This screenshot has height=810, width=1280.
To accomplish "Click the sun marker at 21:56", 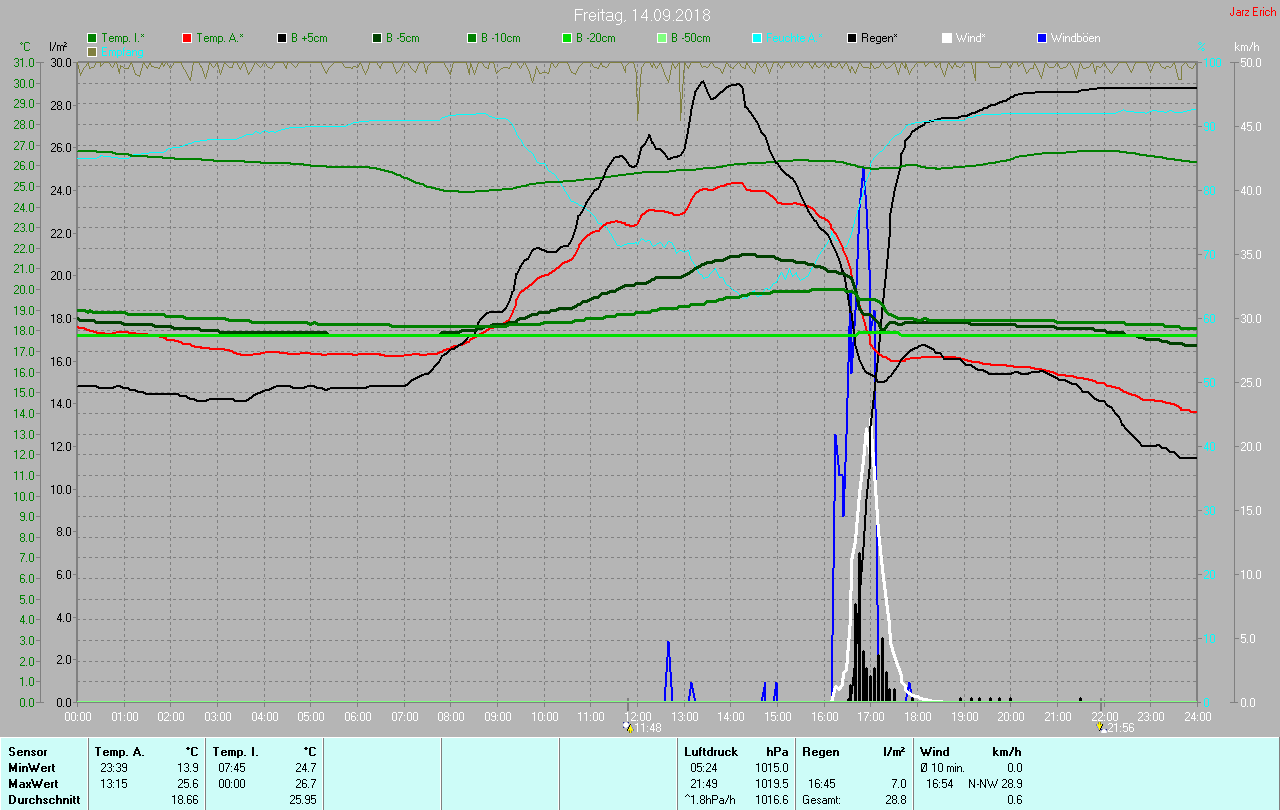I will (x=1101, y=727).
